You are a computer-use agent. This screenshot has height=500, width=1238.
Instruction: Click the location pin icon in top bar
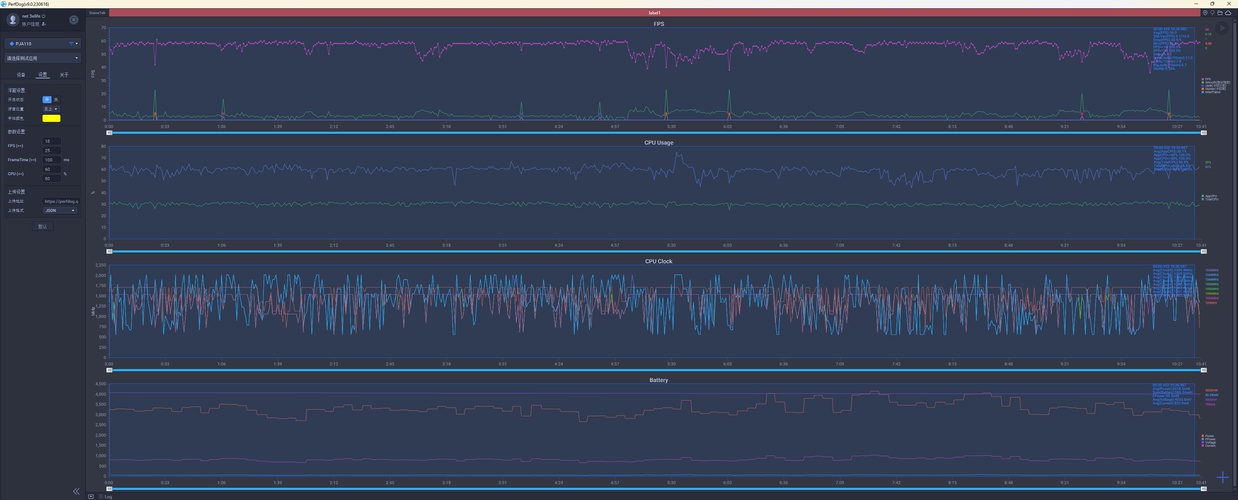(x=1205, y=13)
